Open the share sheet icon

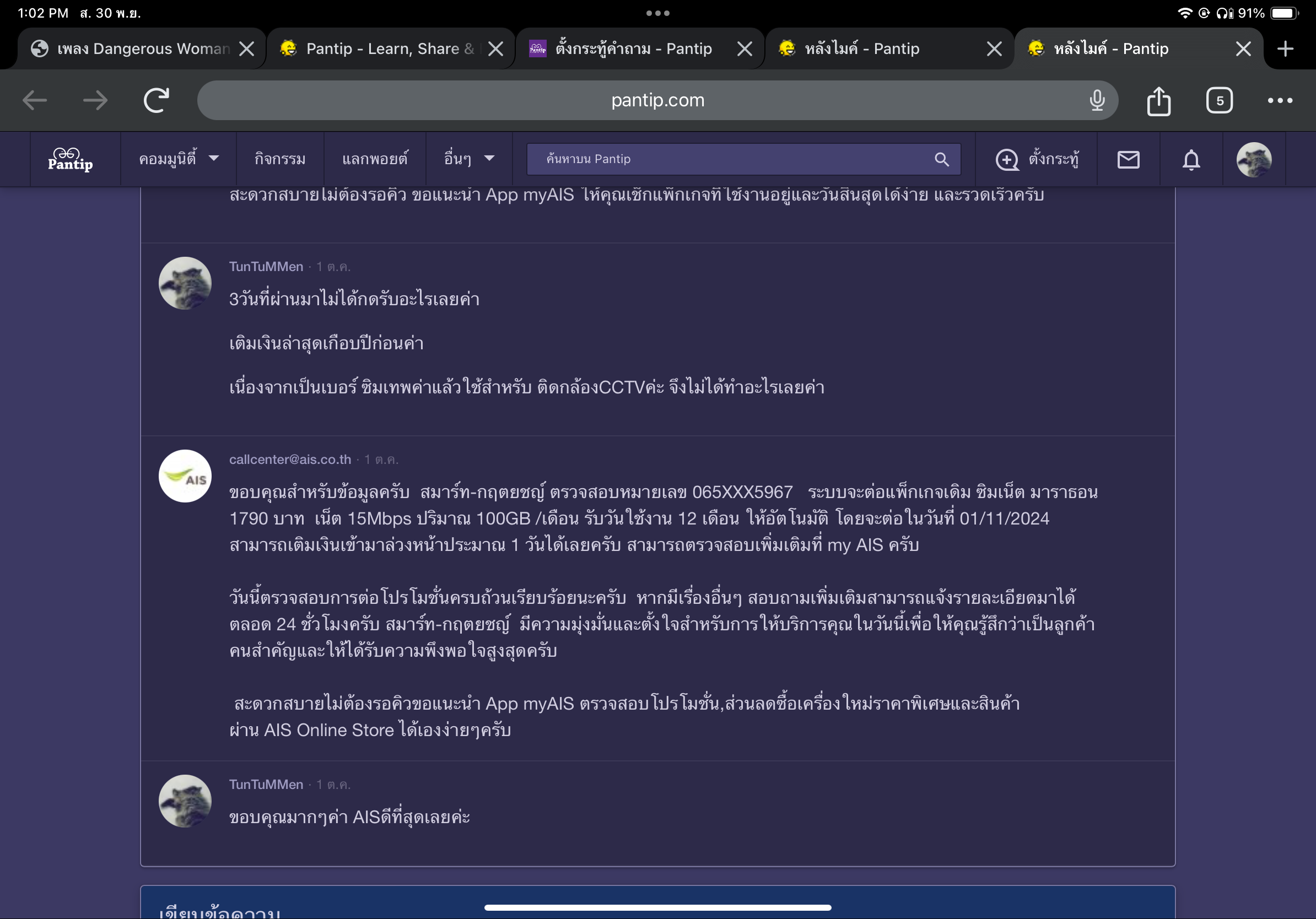[x=1158, y=101]
